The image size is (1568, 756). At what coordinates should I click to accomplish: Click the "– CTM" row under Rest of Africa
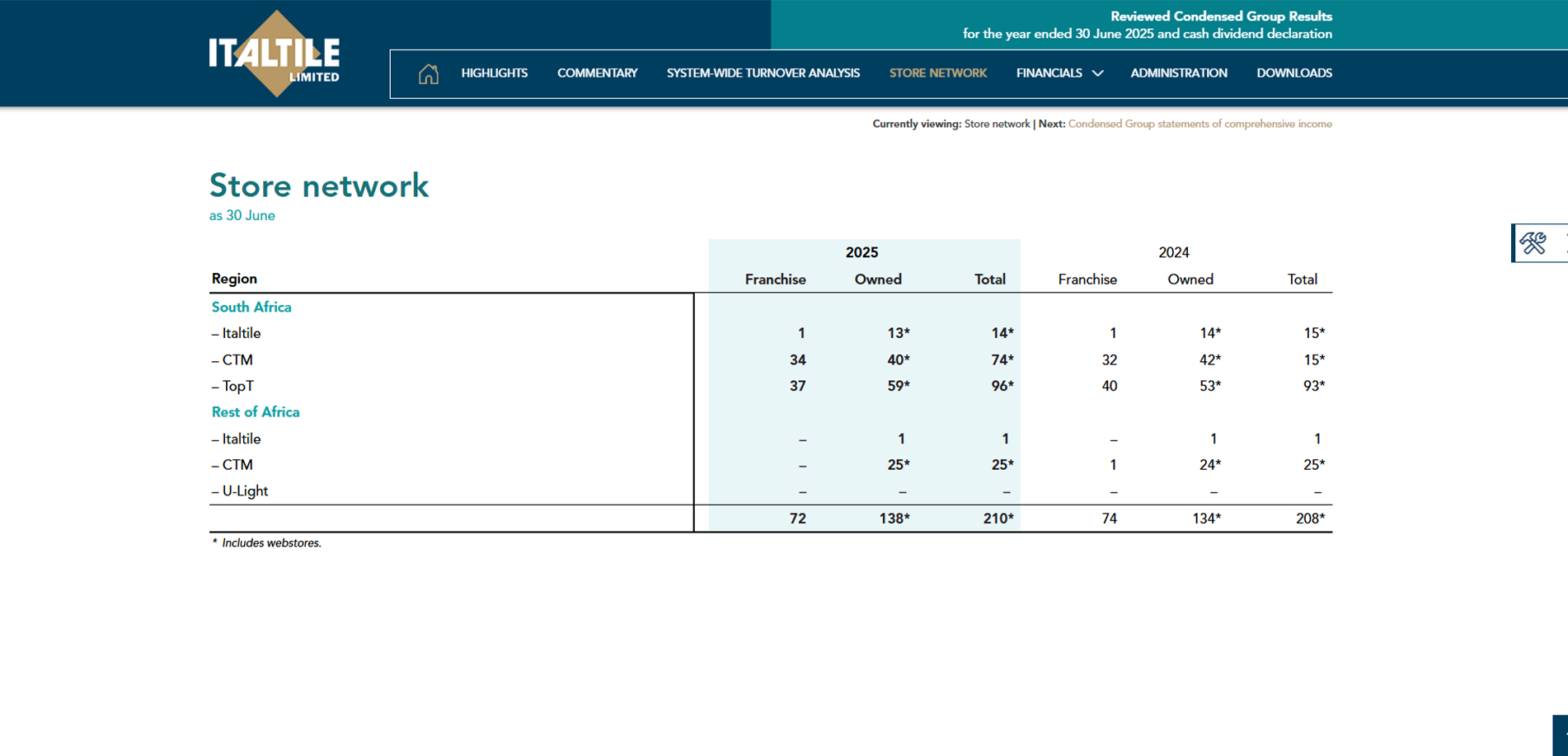click(232, 465)
